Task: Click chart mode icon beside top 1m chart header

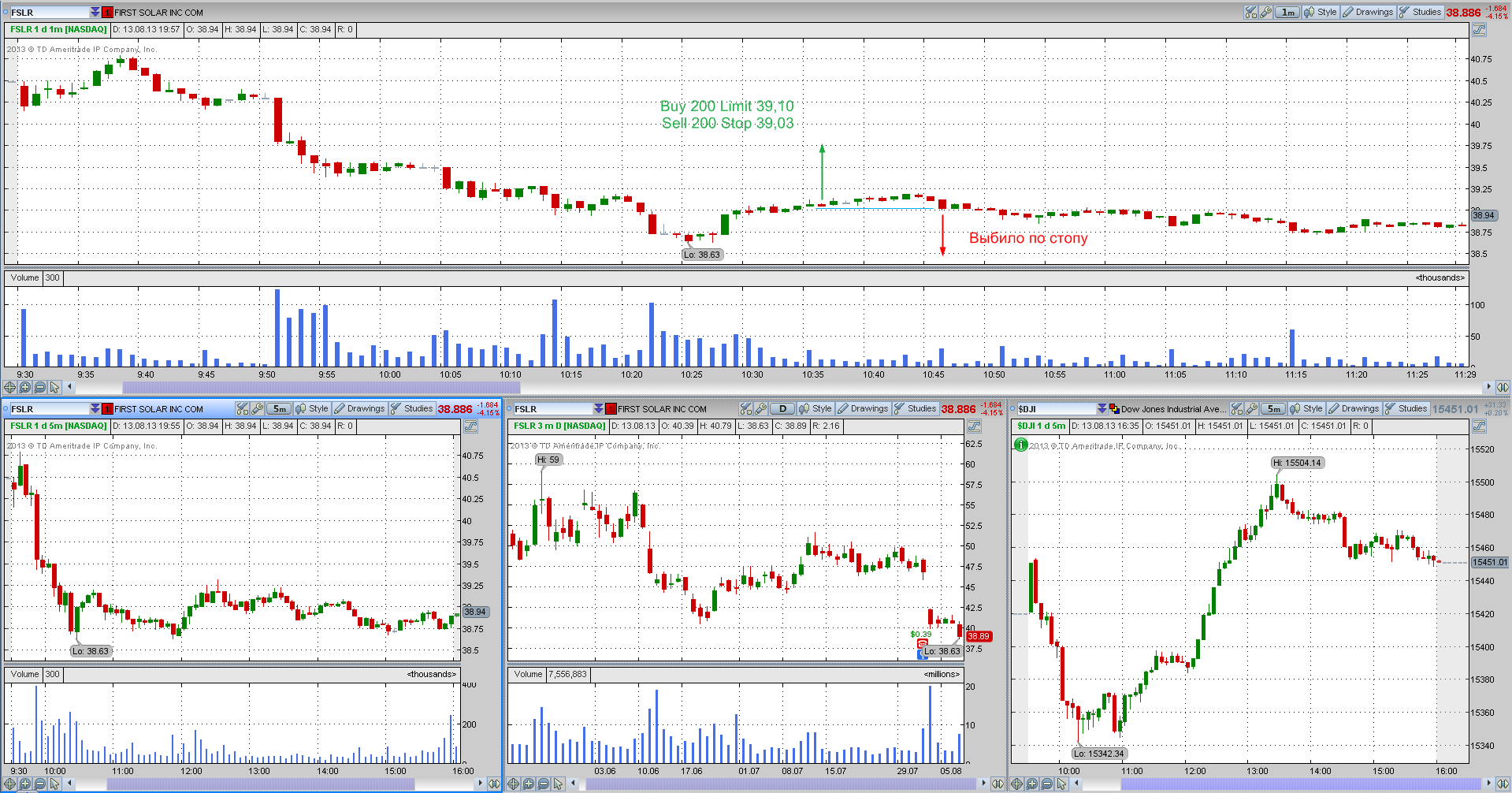Action: [x=1480, y=30]
